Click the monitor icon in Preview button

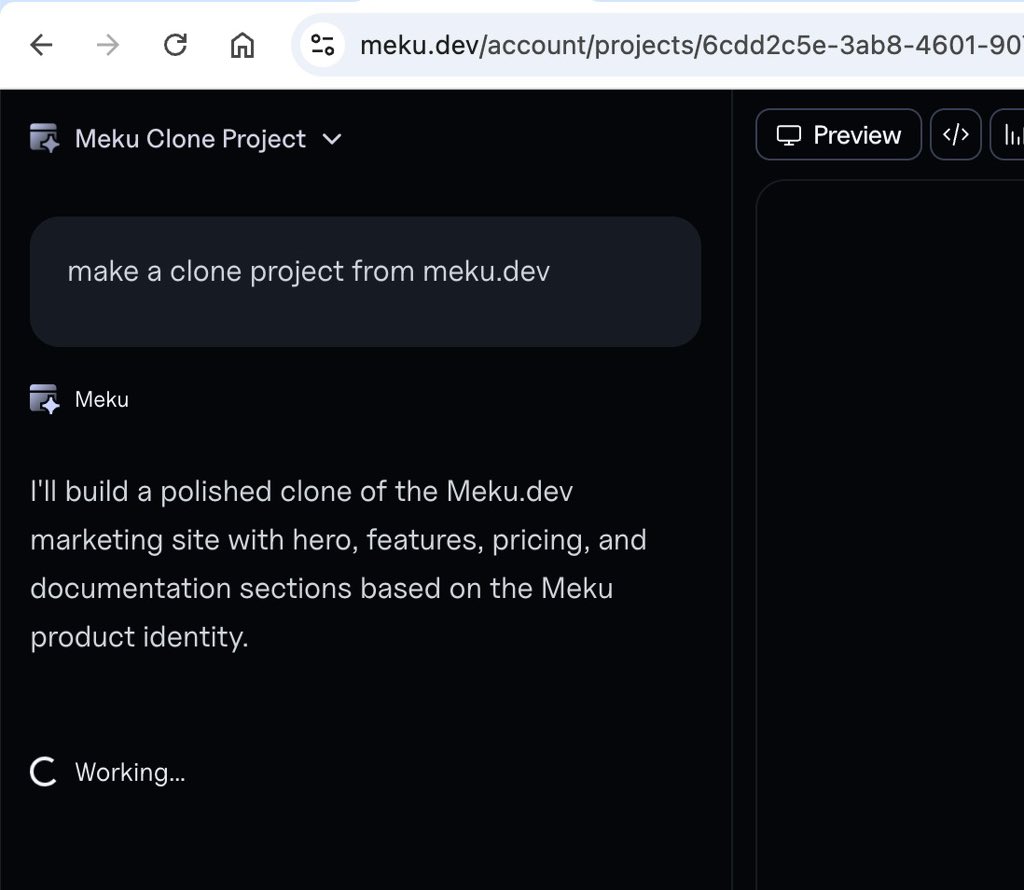point(788,135)
